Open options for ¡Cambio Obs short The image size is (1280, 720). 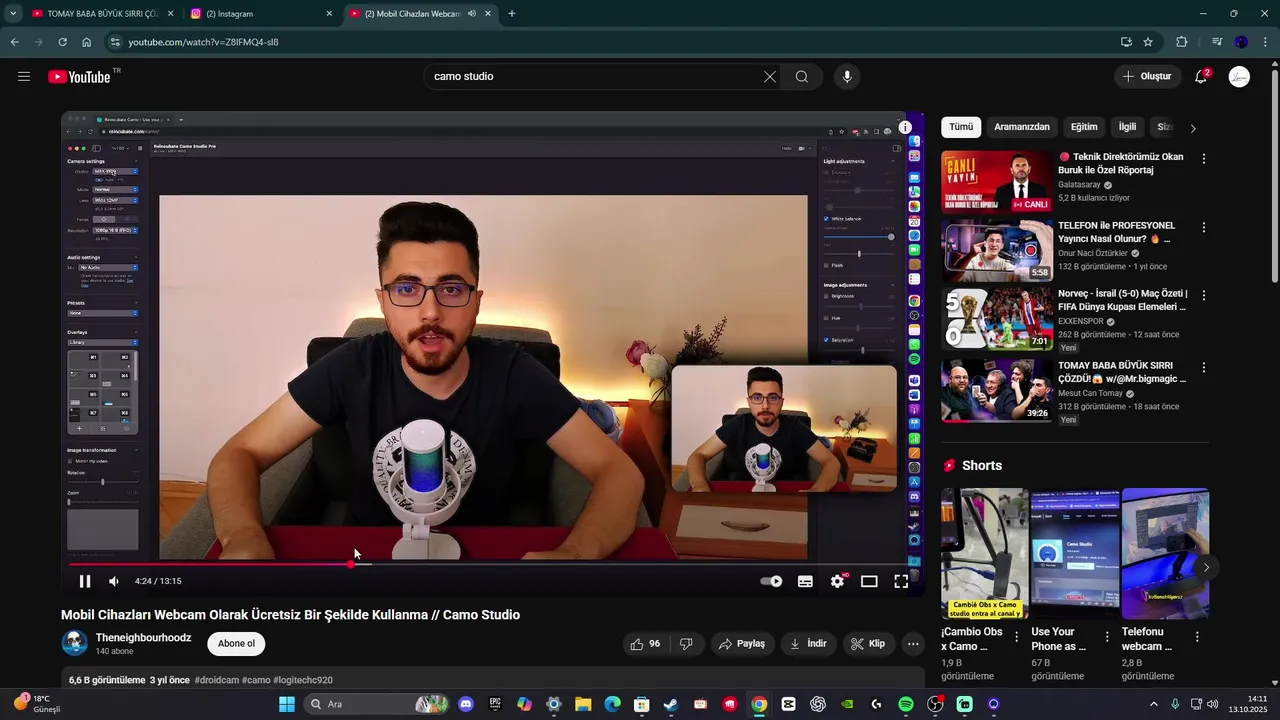(1017, 637)
